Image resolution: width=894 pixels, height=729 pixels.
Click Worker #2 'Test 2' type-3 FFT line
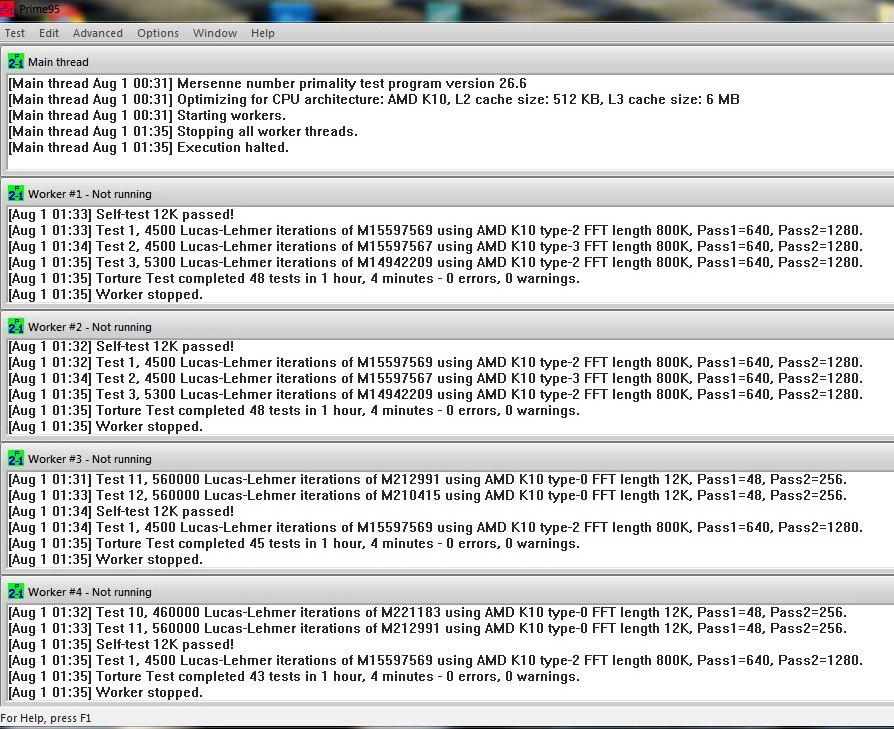click(x=436, y=378)
